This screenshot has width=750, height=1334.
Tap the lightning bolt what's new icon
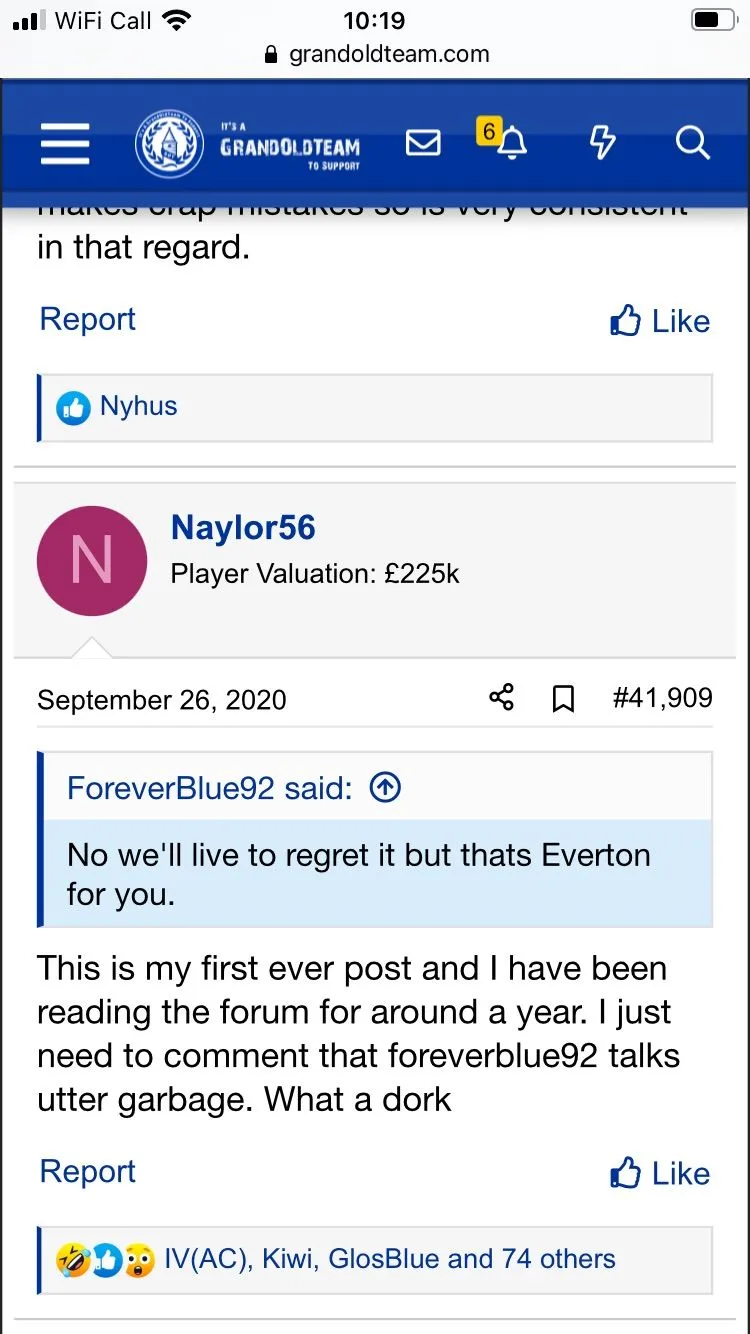pyautogui.click(x=602, y=144)
